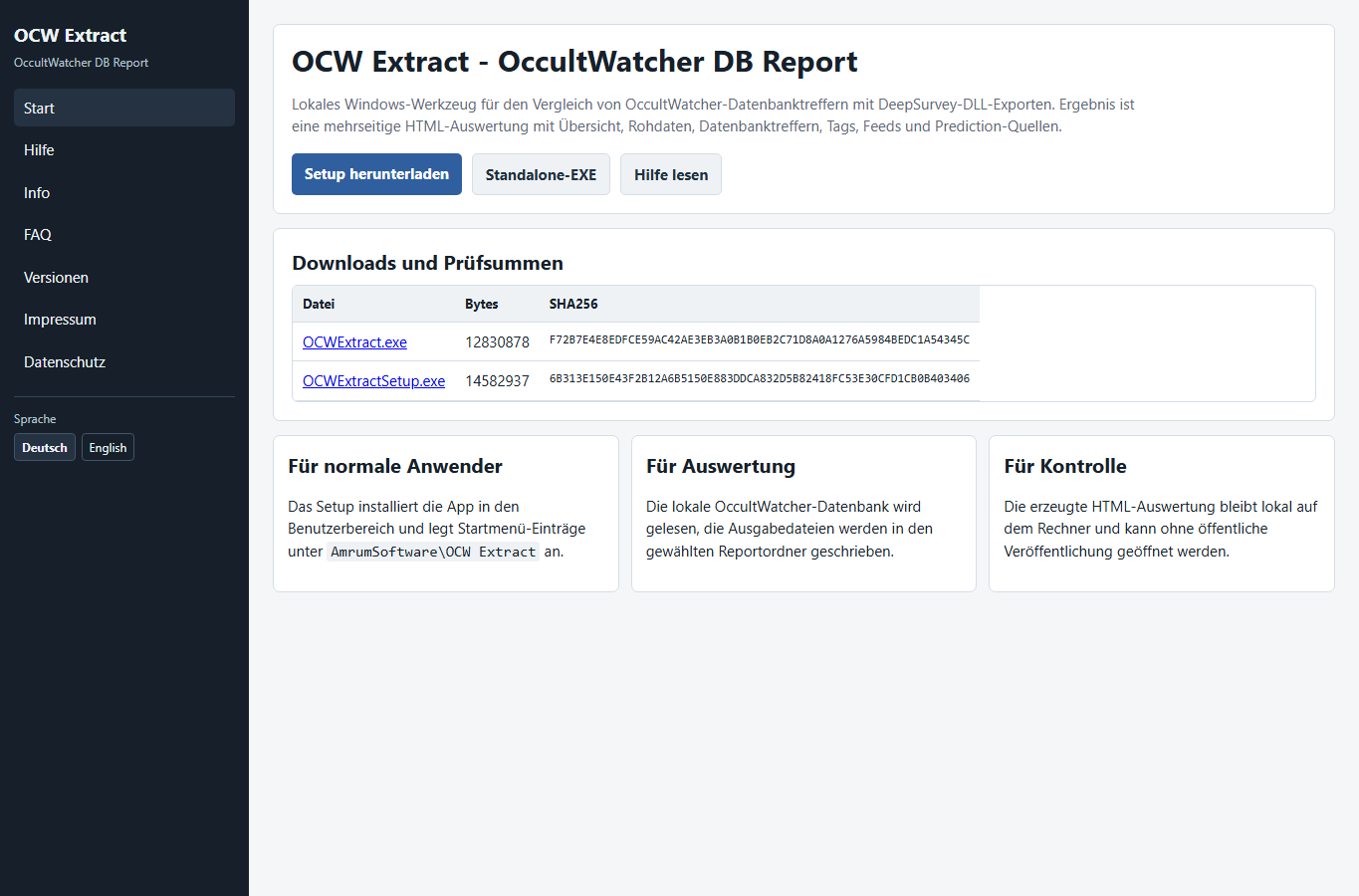
Task: Open the Impressum page
Action: (x=124, y=320)
